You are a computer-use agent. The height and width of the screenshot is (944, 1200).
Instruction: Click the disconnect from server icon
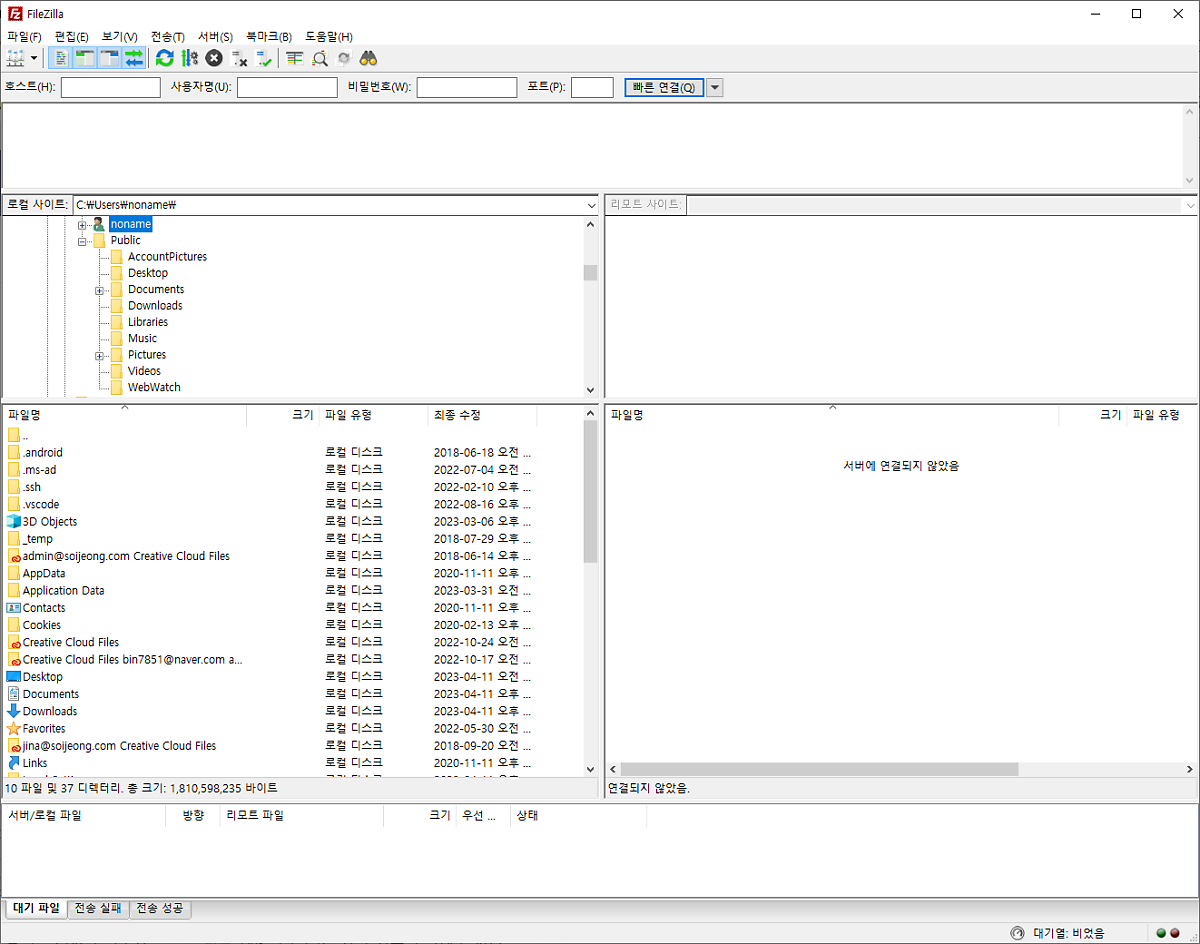click(x=239, y=58)
